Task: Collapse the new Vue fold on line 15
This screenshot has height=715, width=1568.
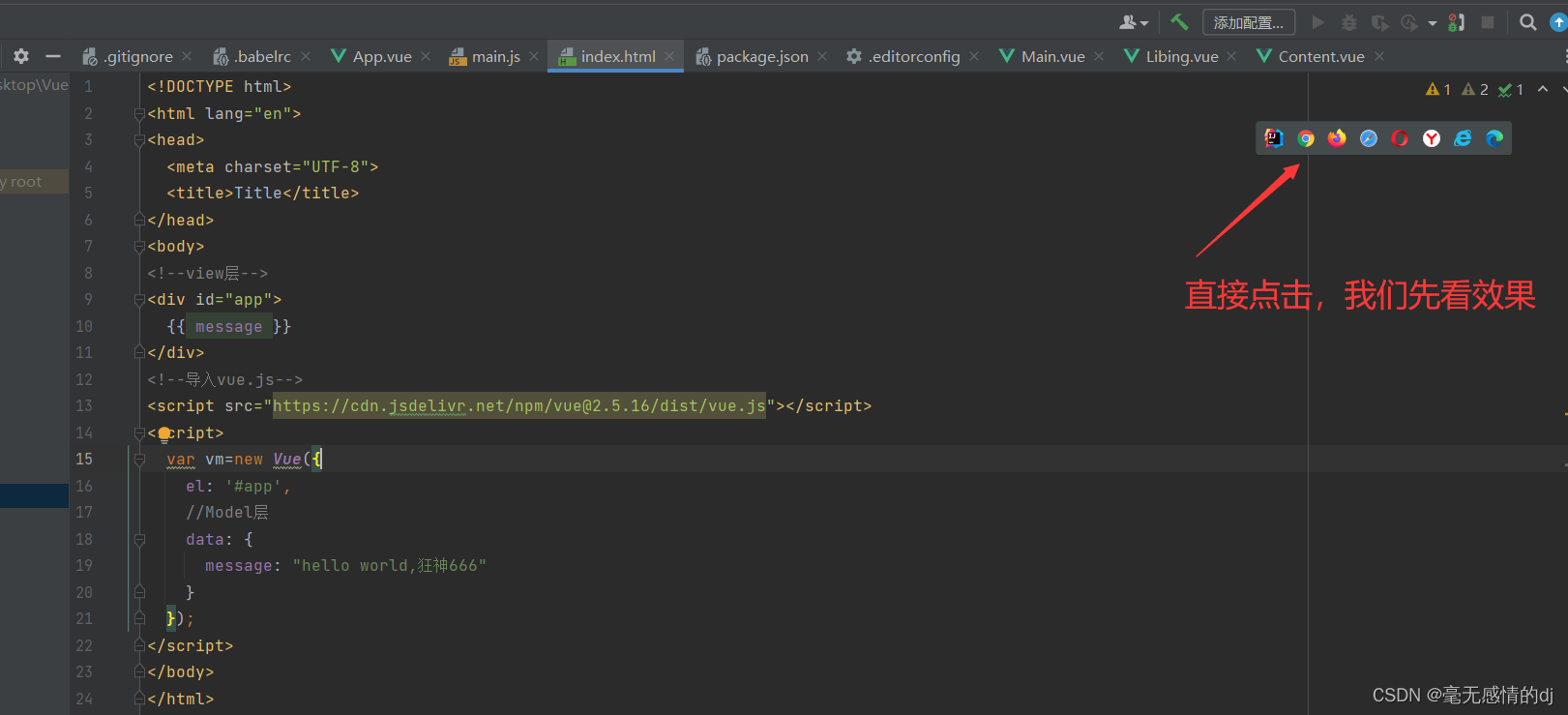Action: (139, 460)
